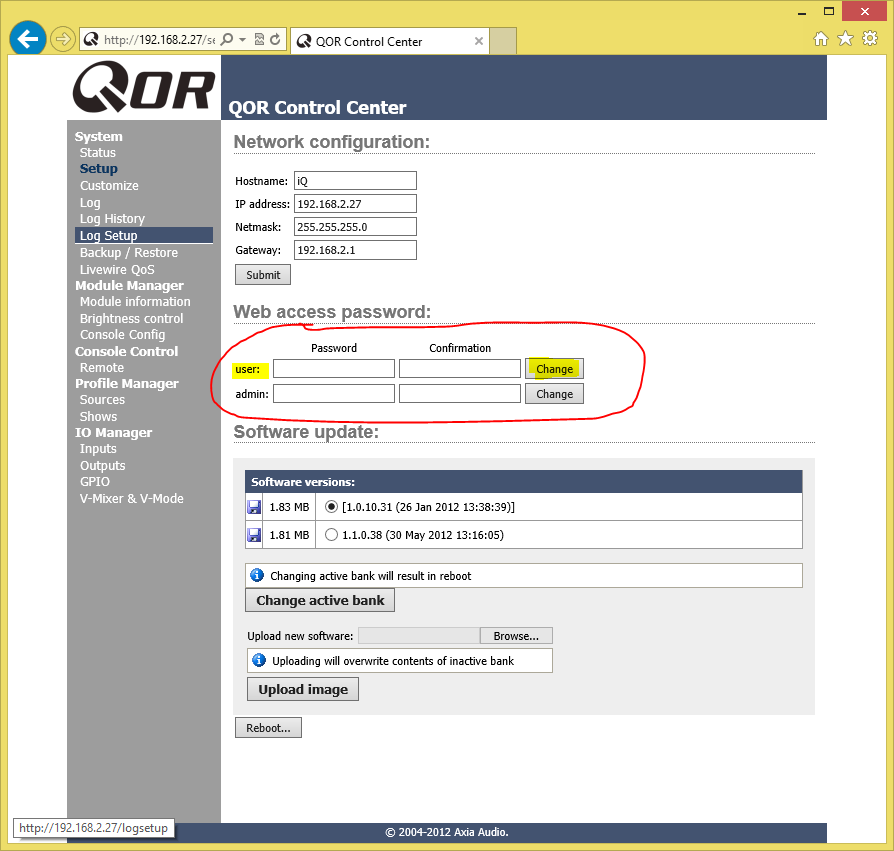Open the Setup link in sidebar
894x851 pixels.
click(99, 169)
